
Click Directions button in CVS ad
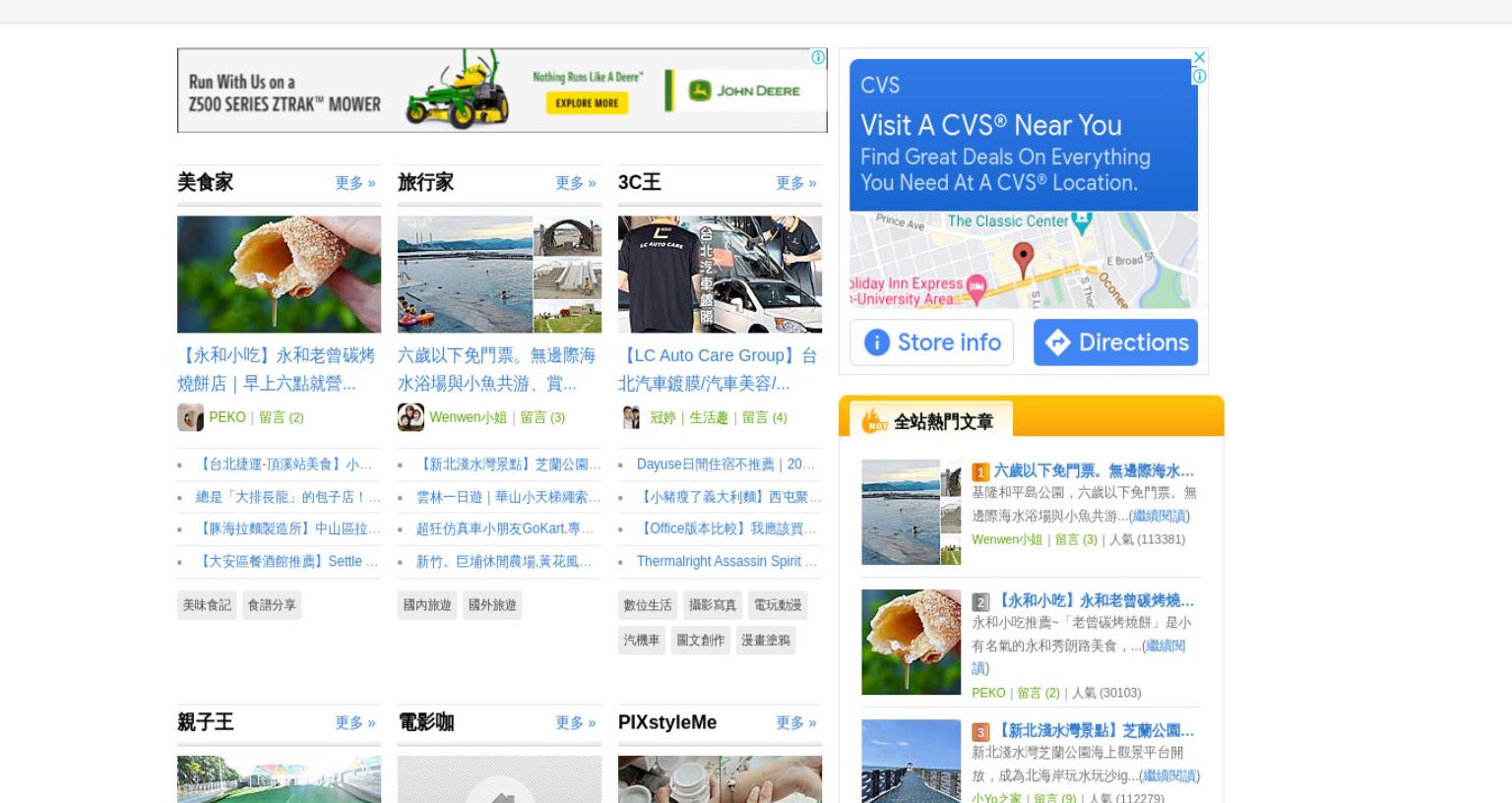(x=1115, y=342)
